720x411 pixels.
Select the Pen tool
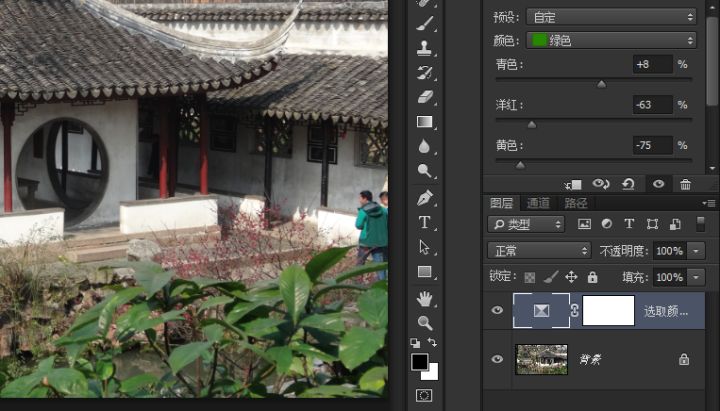[425, 198]
